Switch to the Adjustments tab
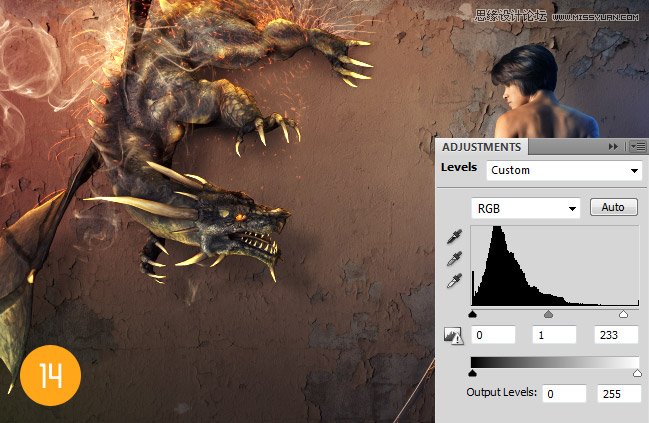 481,146
